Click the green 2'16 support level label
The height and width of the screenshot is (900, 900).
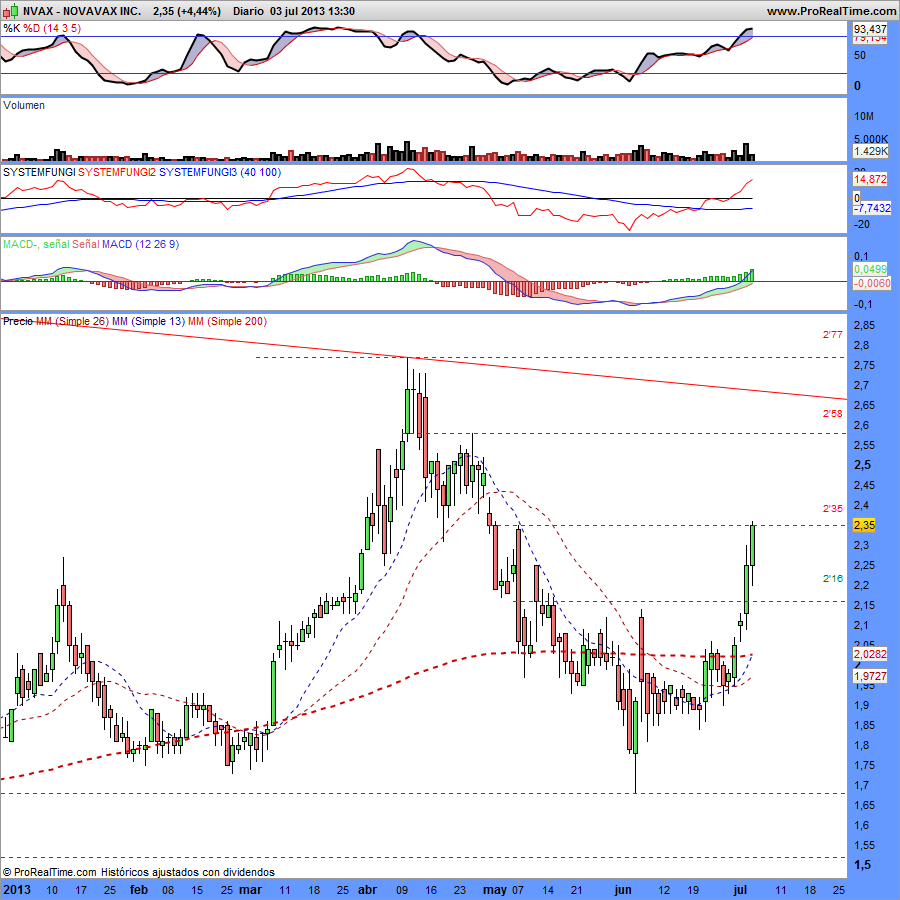point(832,579)
